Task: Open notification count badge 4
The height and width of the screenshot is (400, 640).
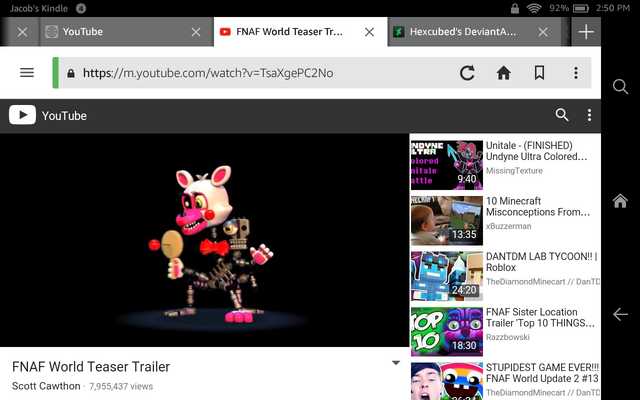Action: [x=81, y=8]
